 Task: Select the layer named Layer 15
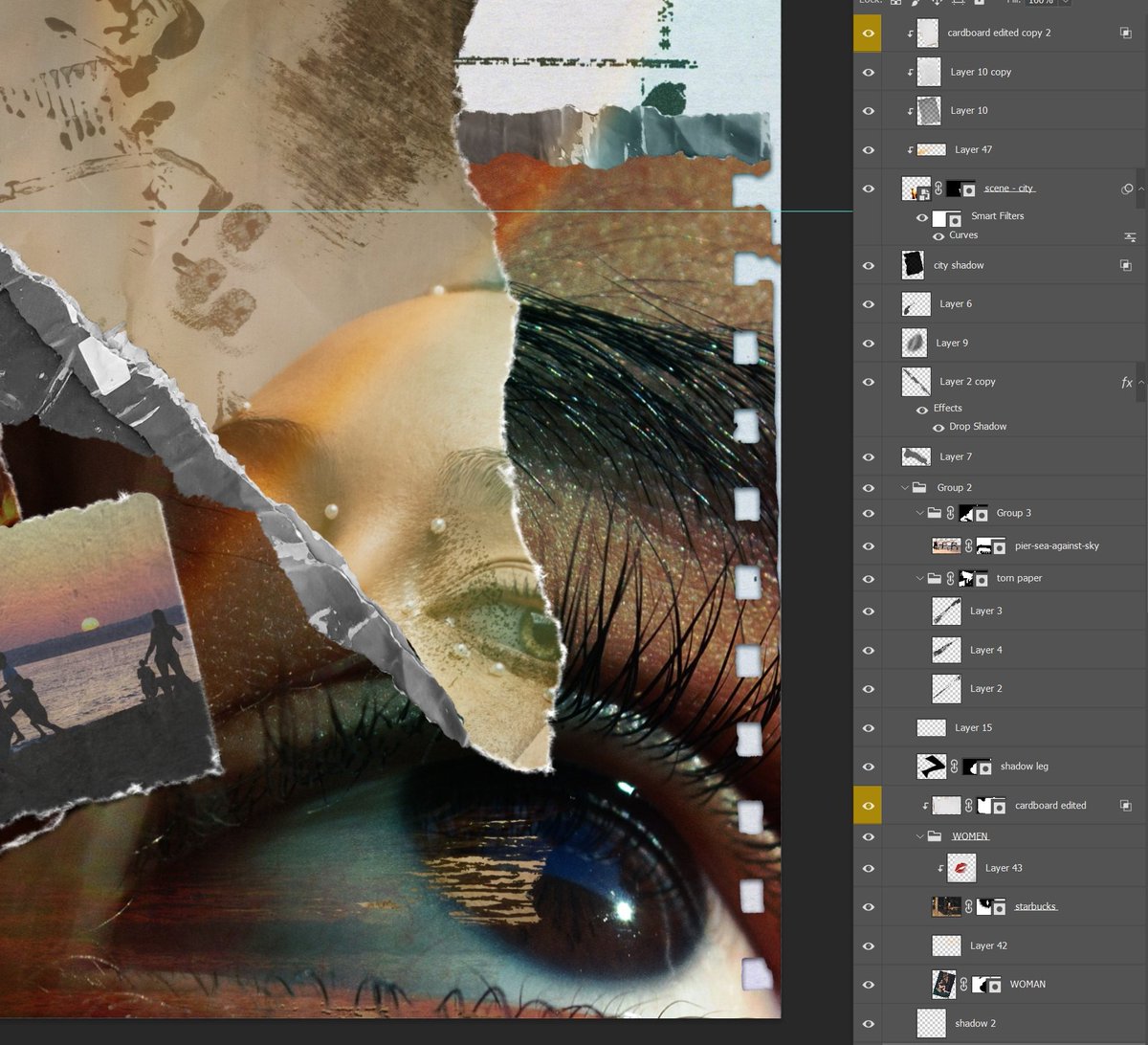point(973,728)
